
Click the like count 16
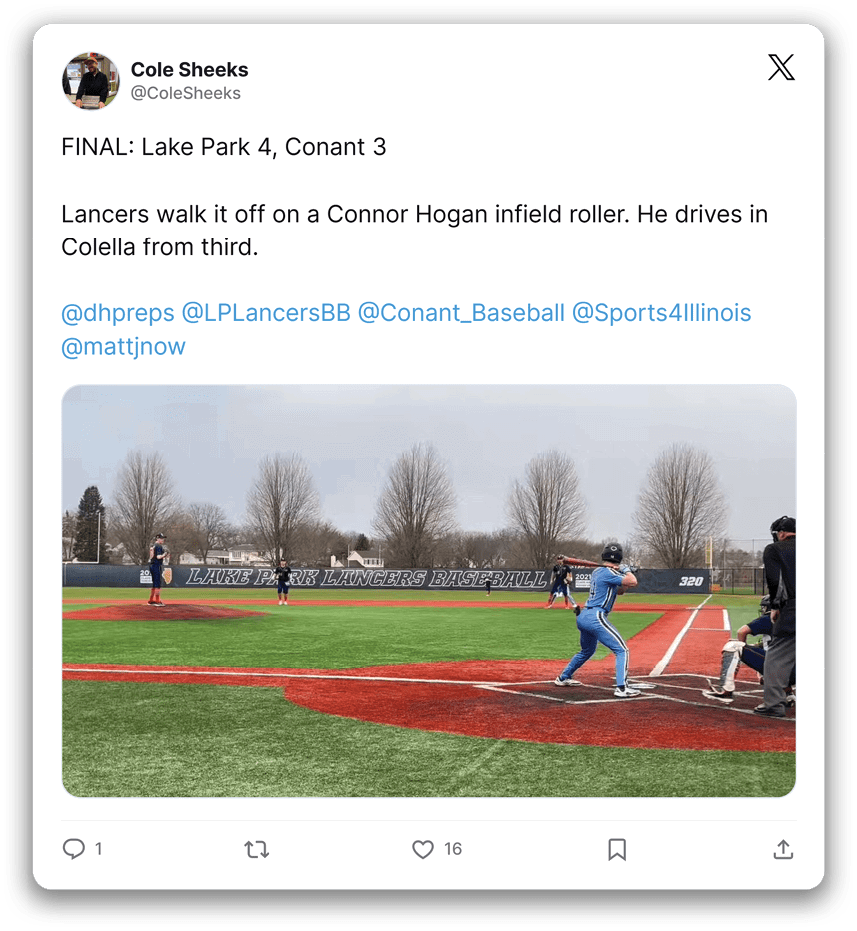(x=453, y=849)
